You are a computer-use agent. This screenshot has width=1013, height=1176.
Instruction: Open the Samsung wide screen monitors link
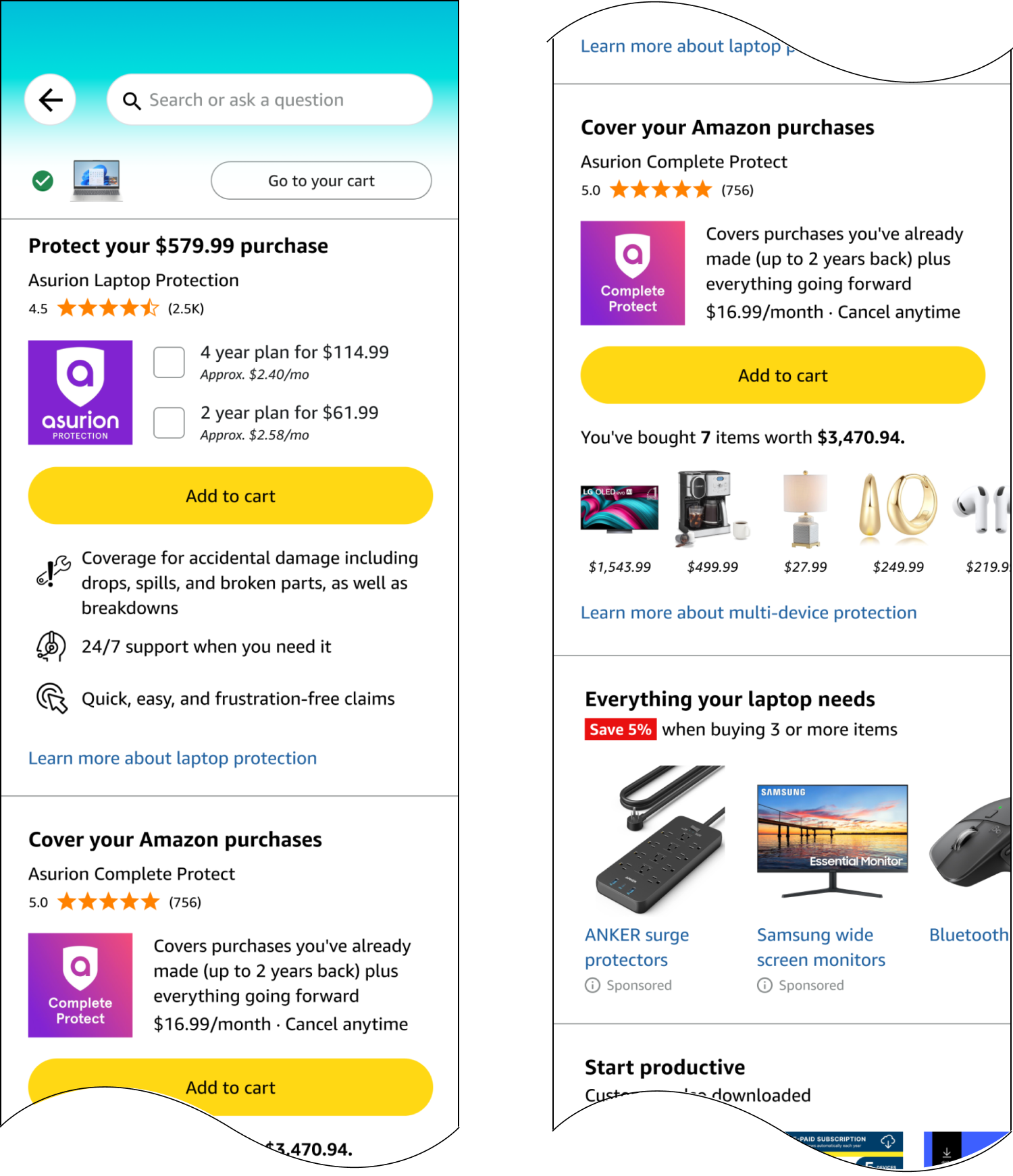(821, 947)
